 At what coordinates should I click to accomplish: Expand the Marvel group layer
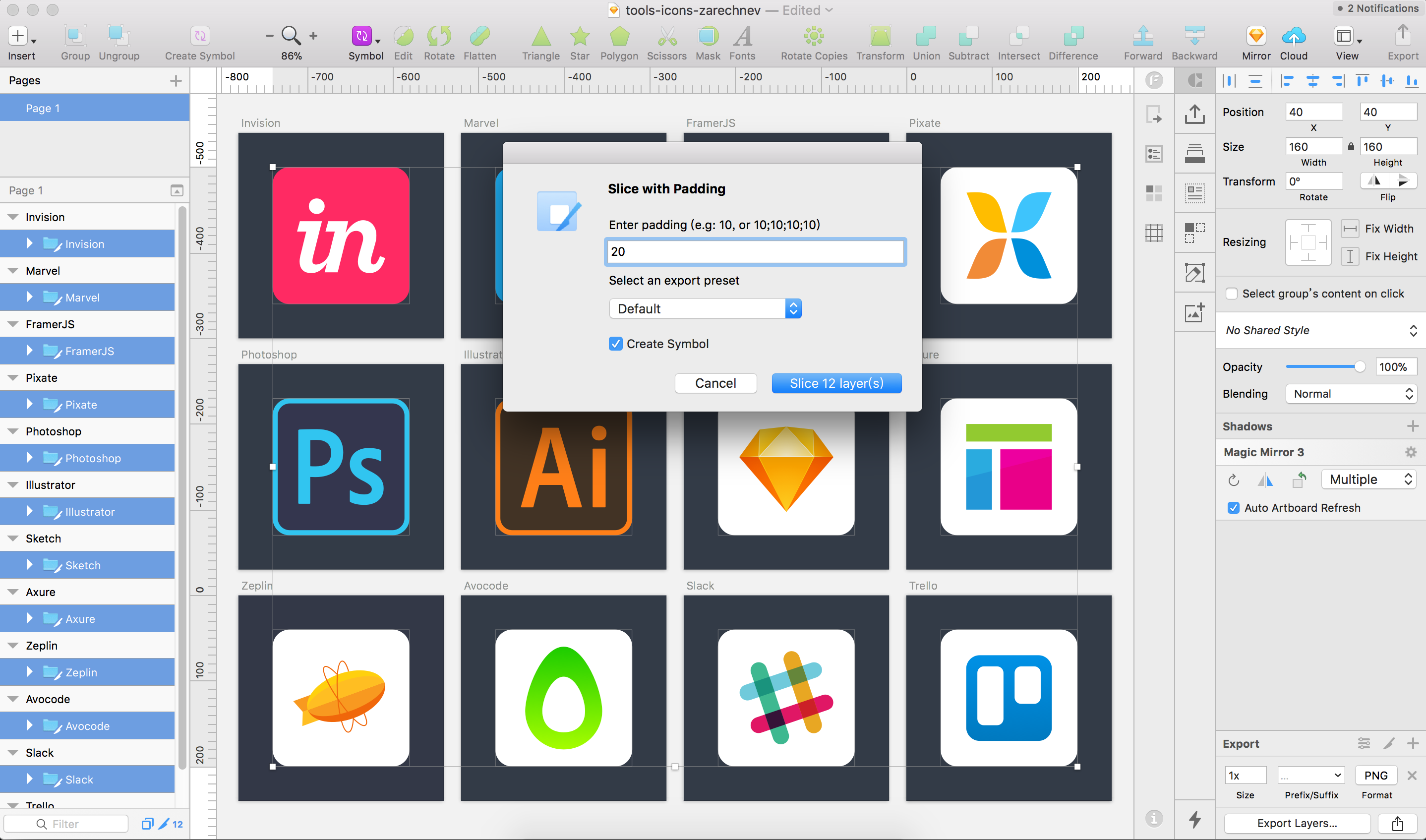click(29, 297)
